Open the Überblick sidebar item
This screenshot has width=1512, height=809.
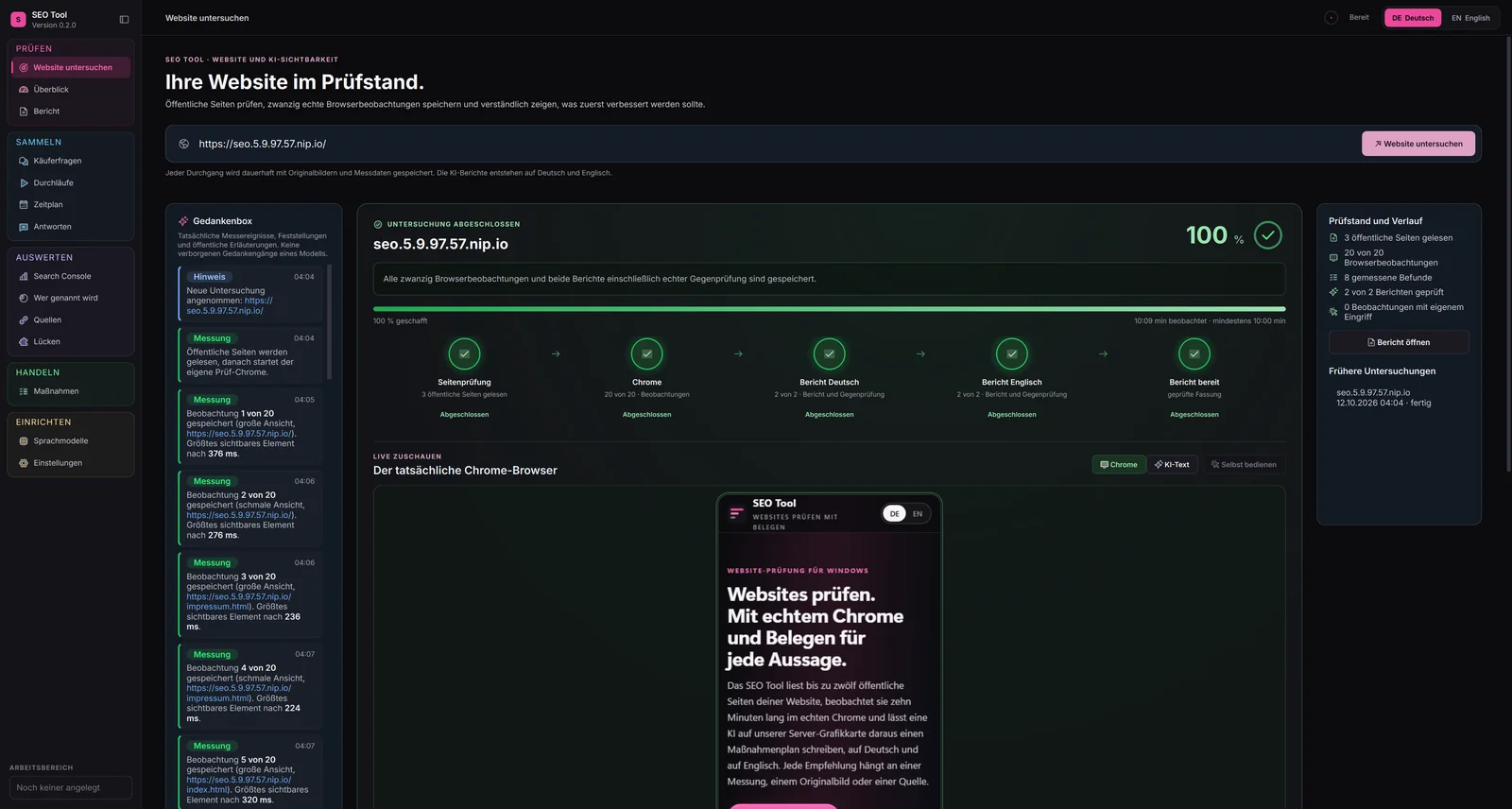71,90
